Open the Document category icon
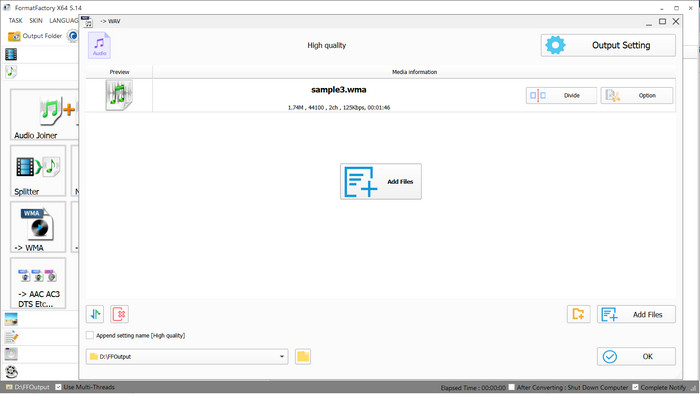700x394 pixels. point(11,337)
